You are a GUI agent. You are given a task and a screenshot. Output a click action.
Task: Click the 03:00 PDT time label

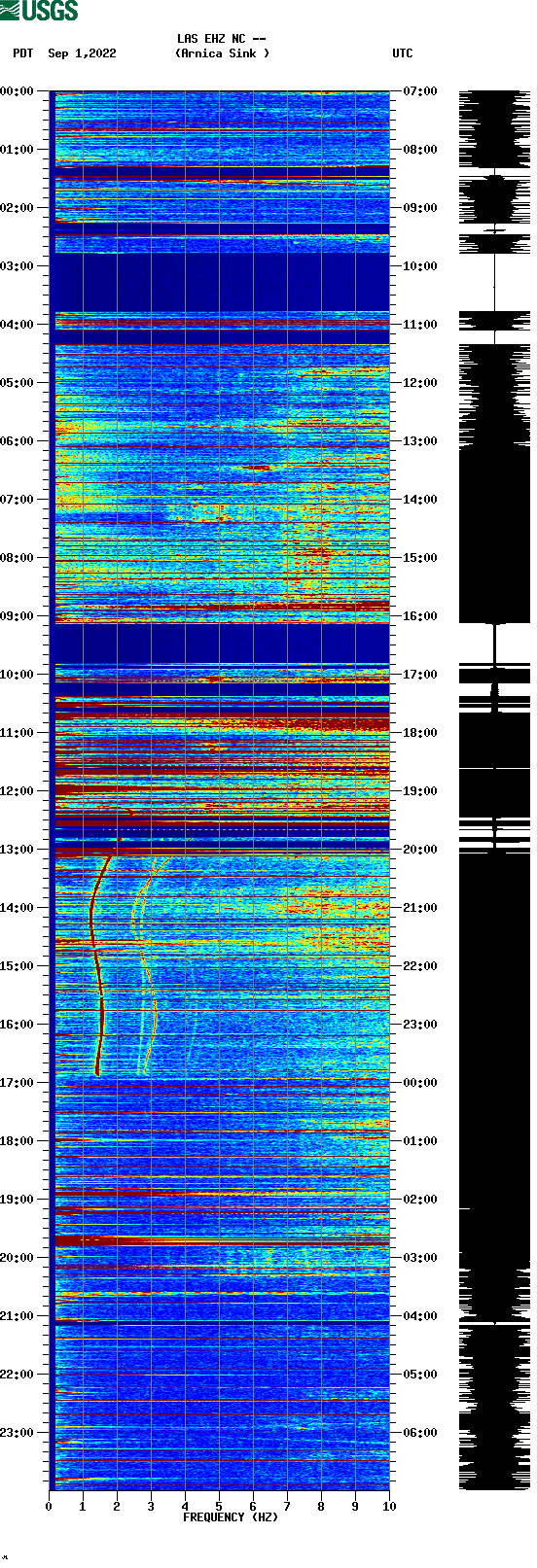tap(18, 266)
